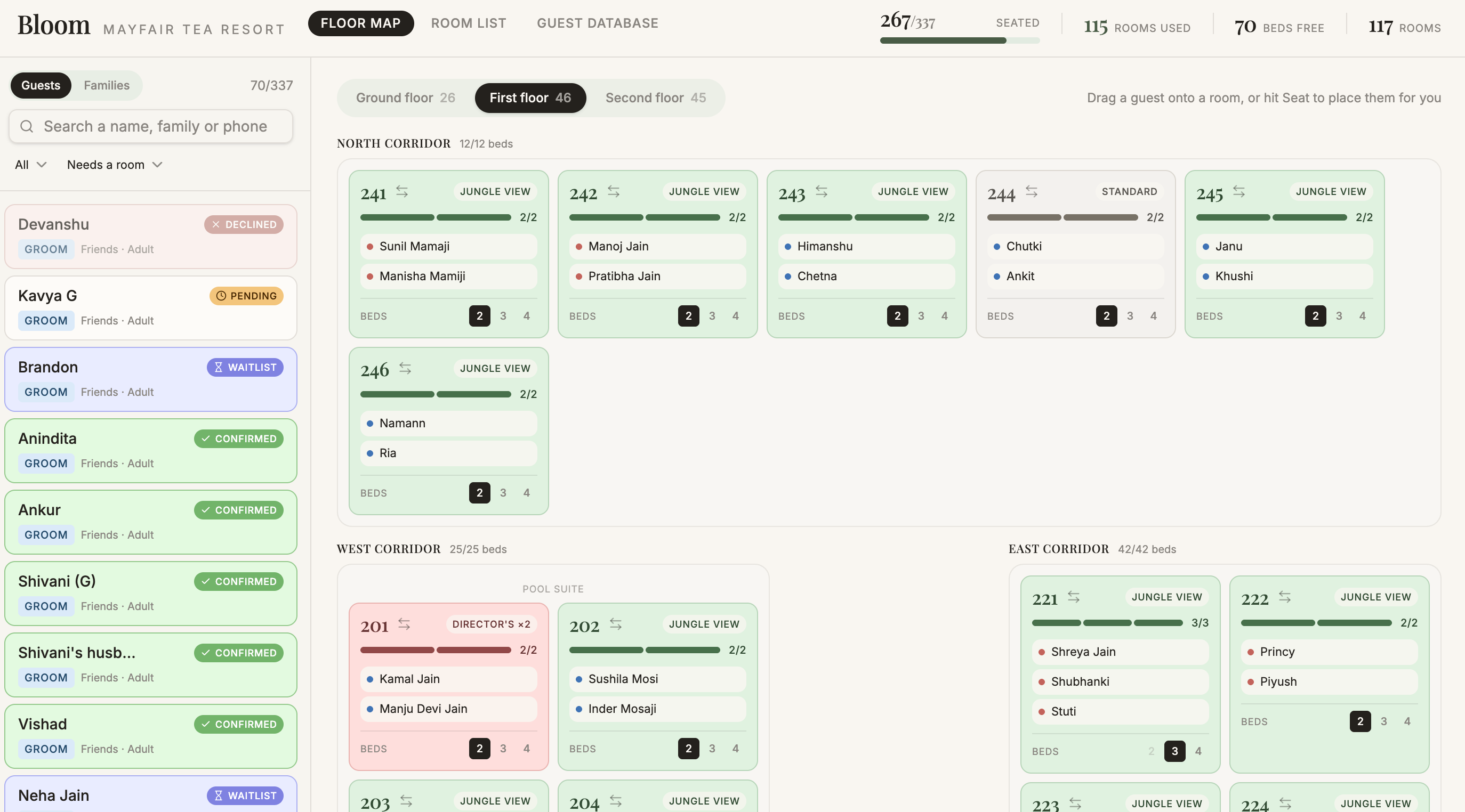
Task: Select the Anindita guest card
Action: (151, 451)
